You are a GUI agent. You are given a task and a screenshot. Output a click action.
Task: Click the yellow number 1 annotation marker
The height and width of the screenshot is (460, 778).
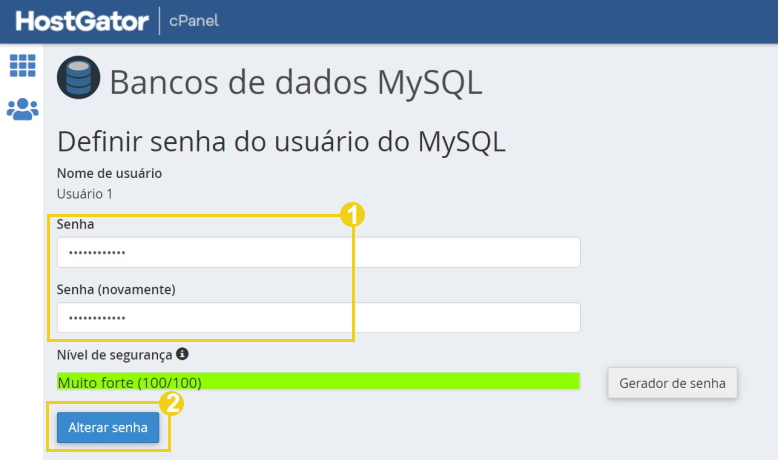(352, 214)
